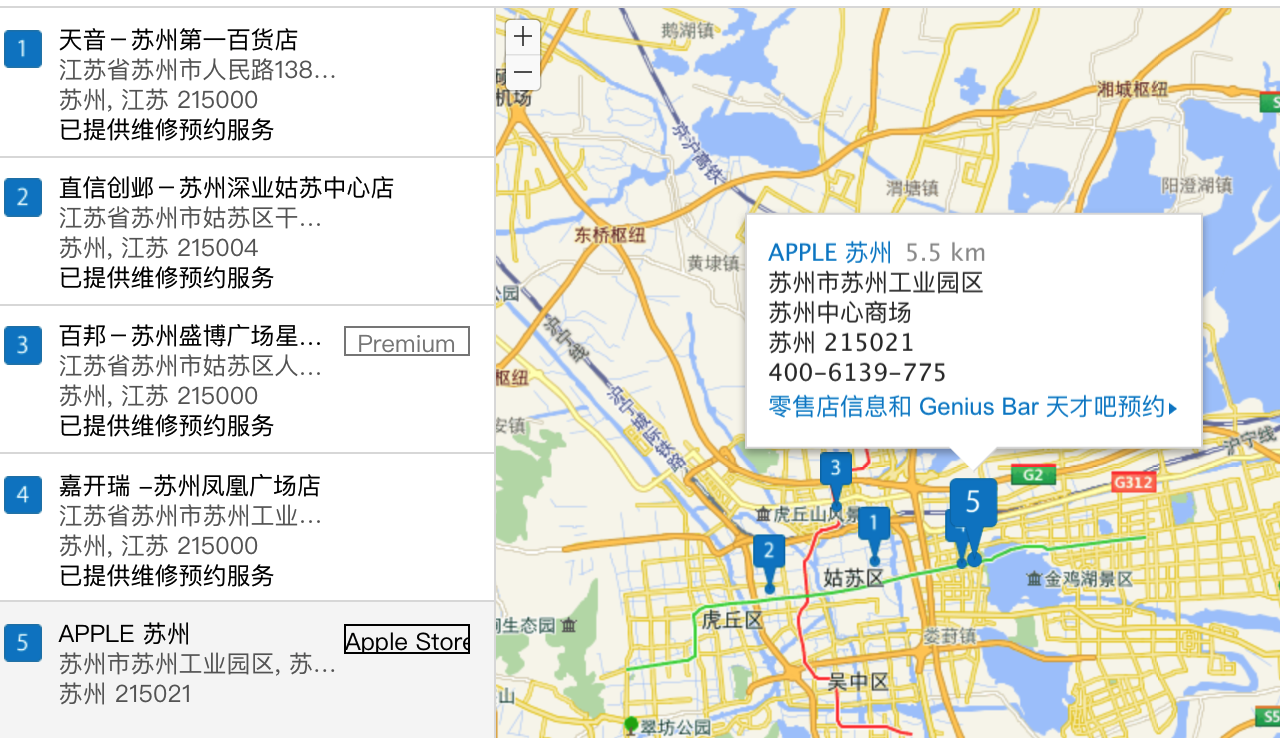
Task: Click 虎丘区 district label on map
Action: pos(731,620)
